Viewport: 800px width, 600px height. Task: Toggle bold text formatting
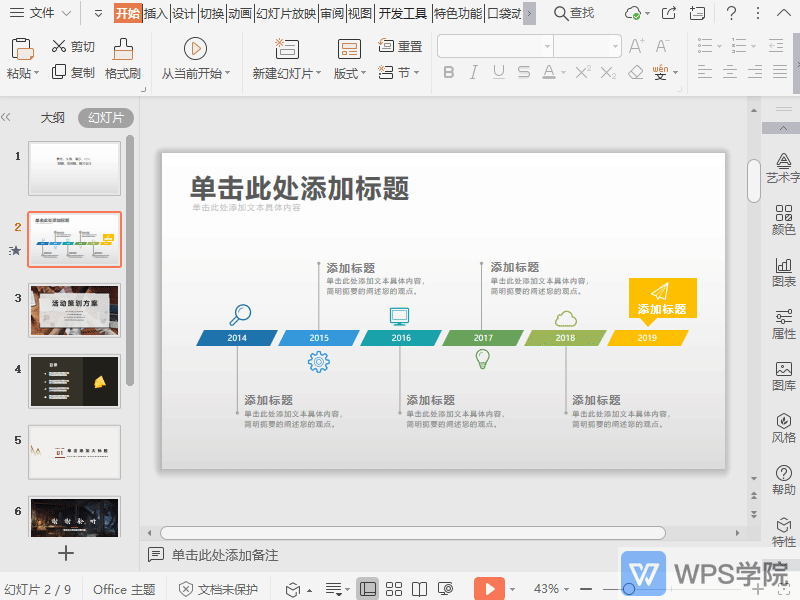tap(449, 73)
